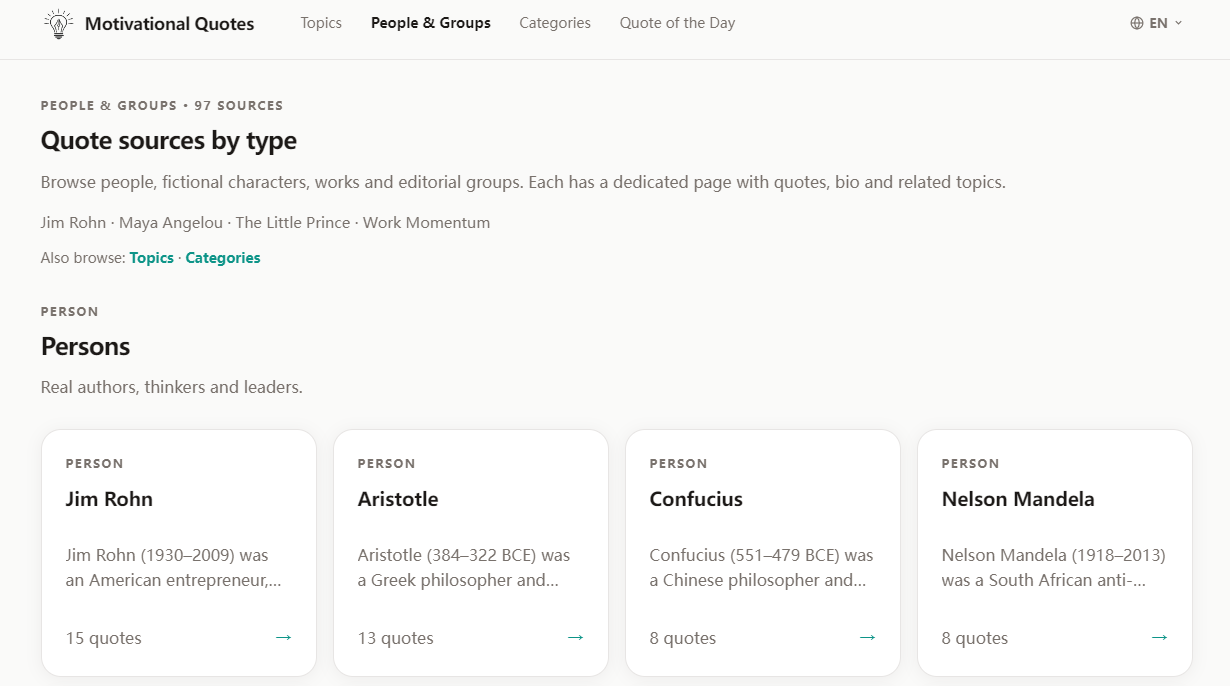Image resolution: width=1230 pixels, height=686 pixels.
Task: Select the Confucius card title
Action: point(696,499)
